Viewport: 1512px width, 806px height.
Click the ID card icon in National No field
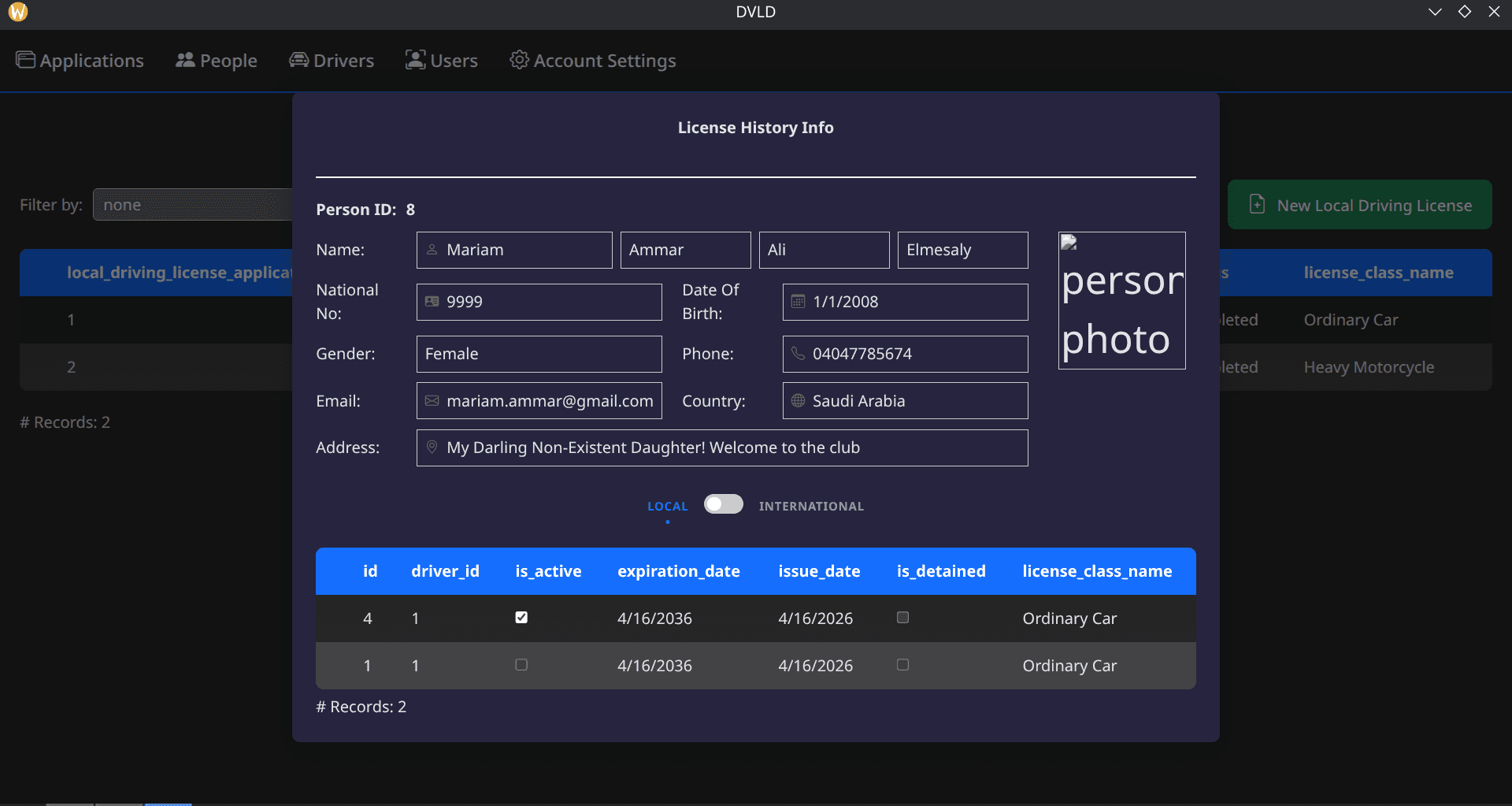pyautogui.click(x=432, y=302)
